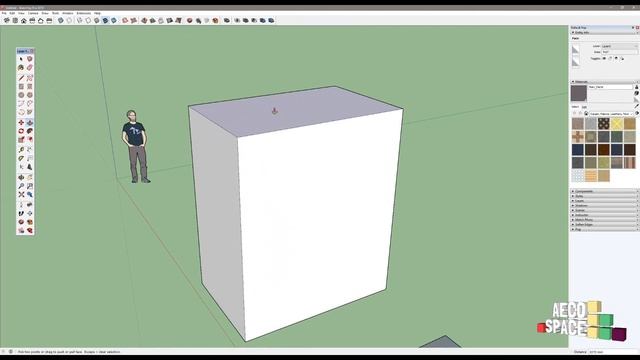The width and height of the screenshot is (640, 360).
Task: Collapse the Materials panel
Action: (604, 82)
